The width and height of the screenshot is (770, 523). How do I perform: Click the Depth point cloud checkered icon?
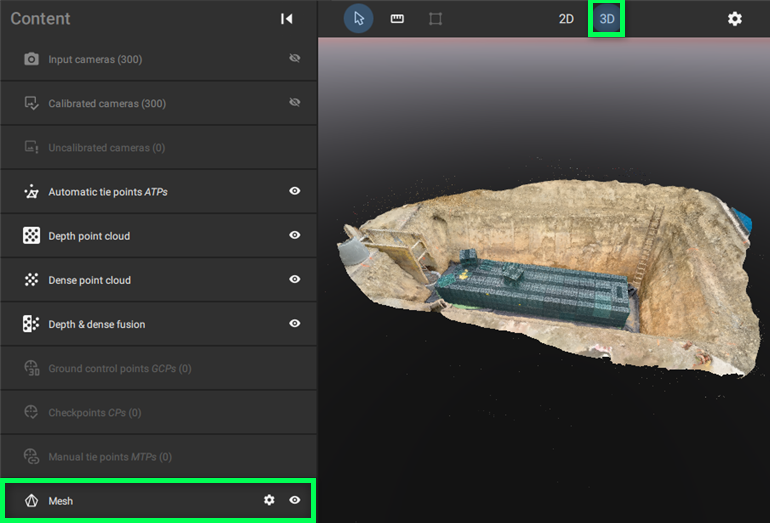pyautogui.click(x=31, y=236)
